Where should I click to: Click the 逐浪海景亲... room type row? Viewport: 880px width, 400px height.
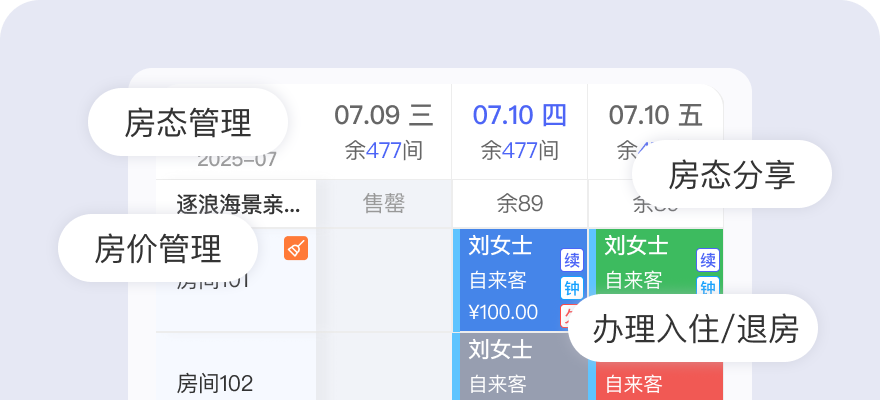[x=236, y=204]
